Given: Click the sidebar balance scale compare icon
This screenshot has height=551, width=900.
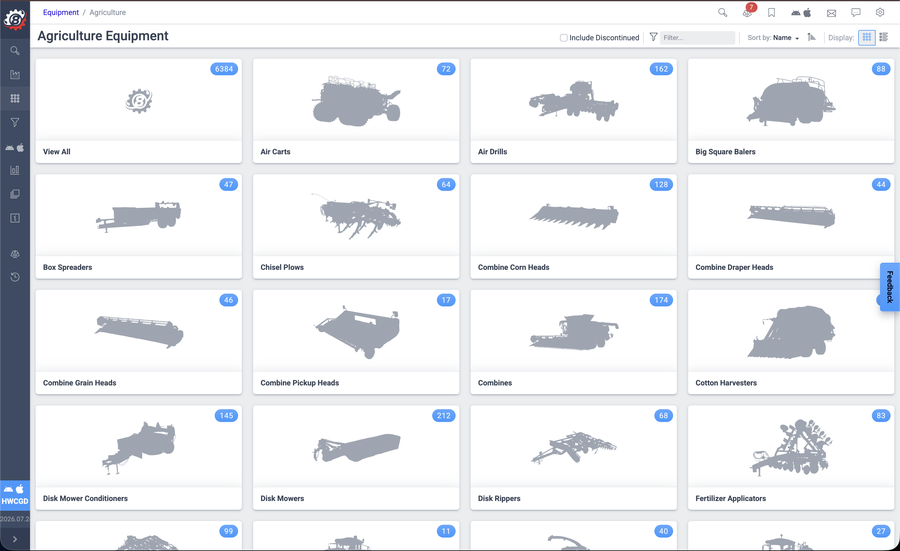Looking at the screenshot, I should tap(15, 254).
